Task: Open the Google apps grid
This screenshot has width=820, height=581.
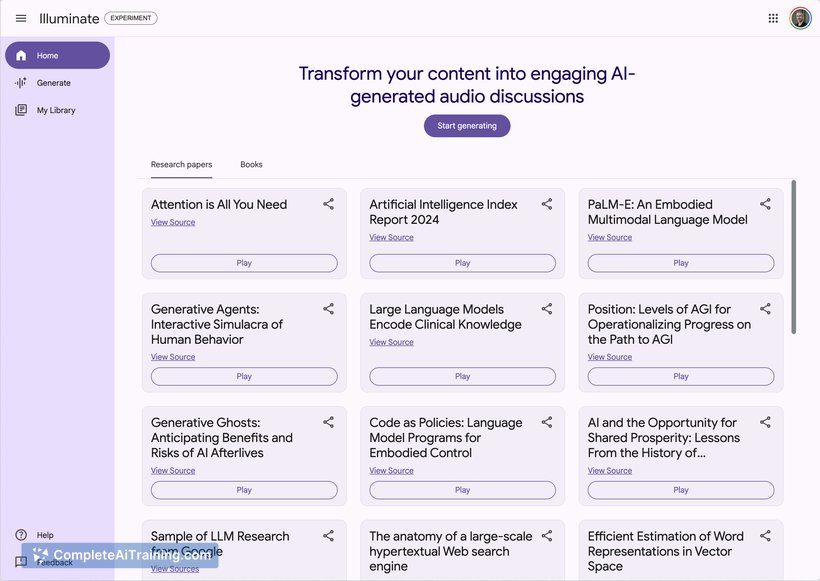Action: [x=773, y=18]
